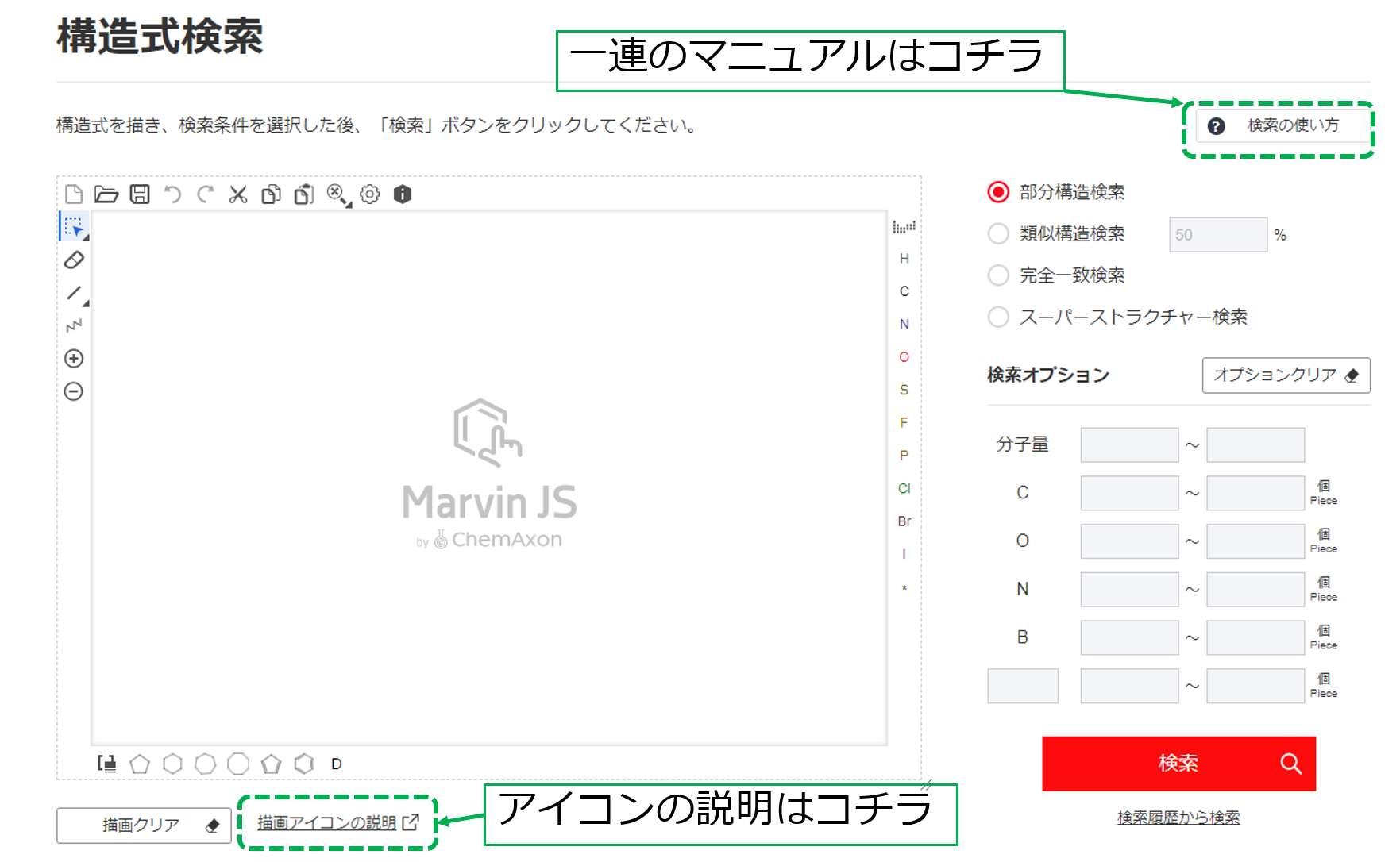Open Marvin JS settings gear
Viewport: 1400px width, 862px height.
tap(370, 194)
